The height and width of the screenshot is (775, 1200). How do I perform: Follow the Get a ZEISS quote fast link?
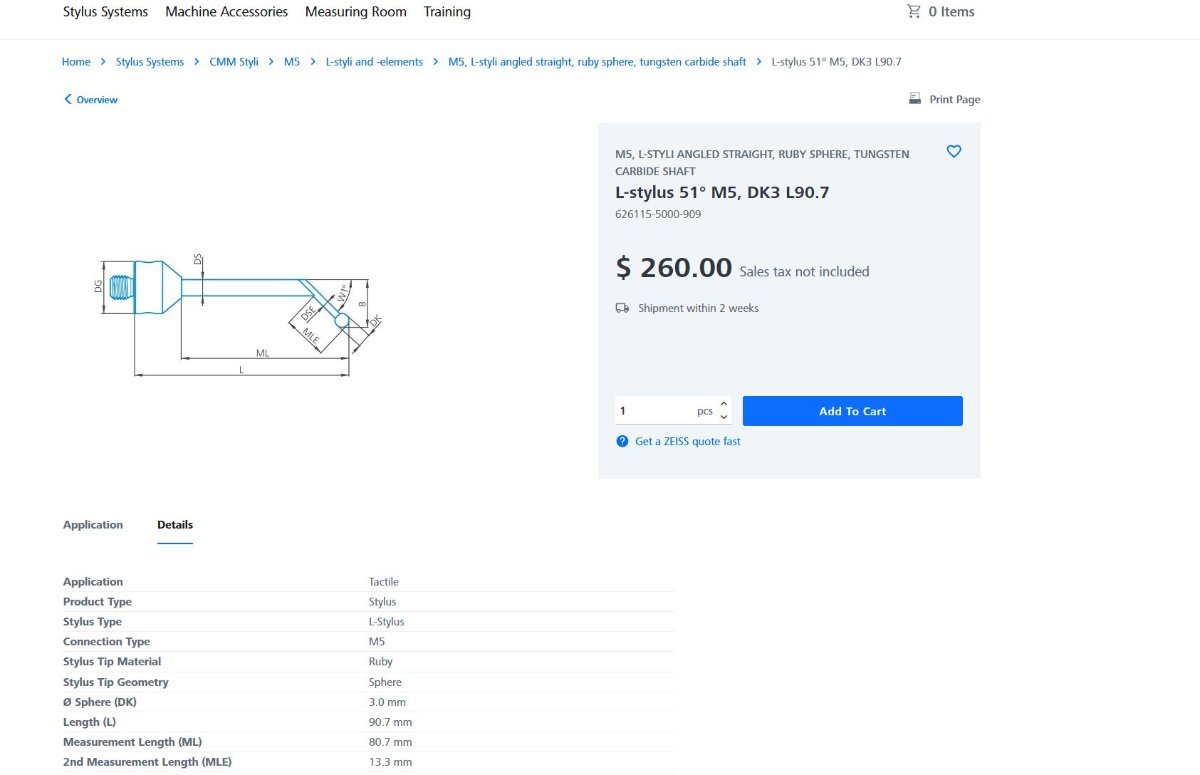(x=688, y=441)
